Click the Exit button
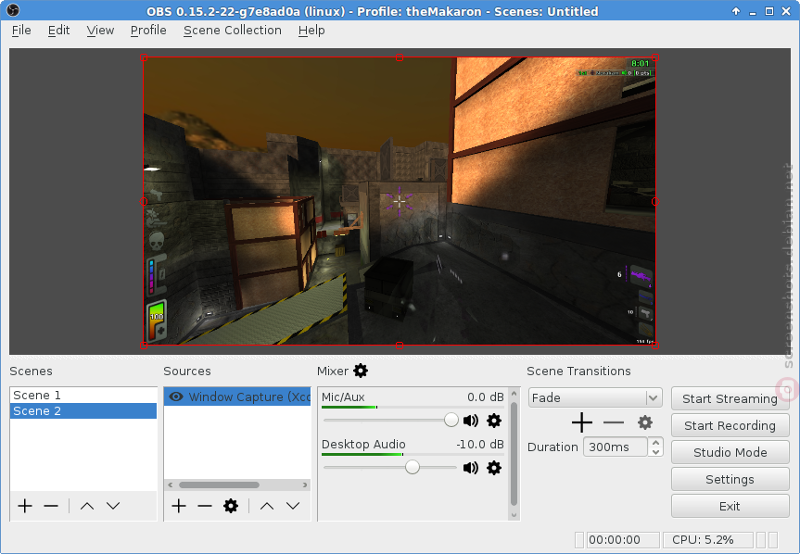 (730, 506)
